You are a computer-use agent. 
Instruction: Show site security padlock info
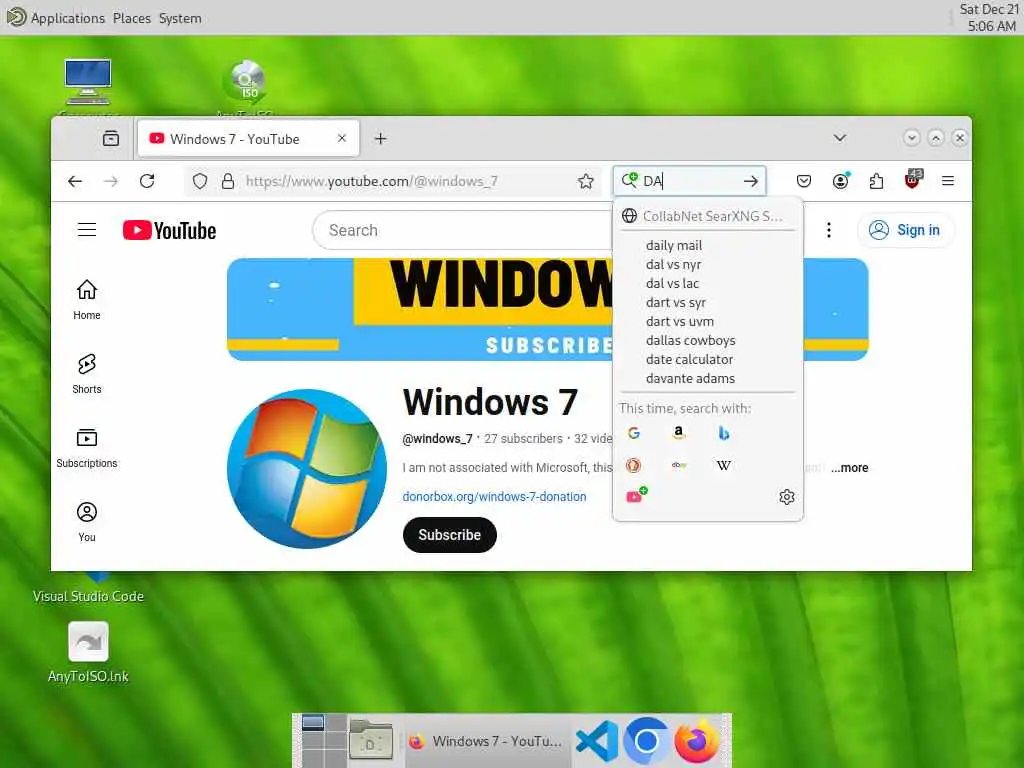point(227,181)
